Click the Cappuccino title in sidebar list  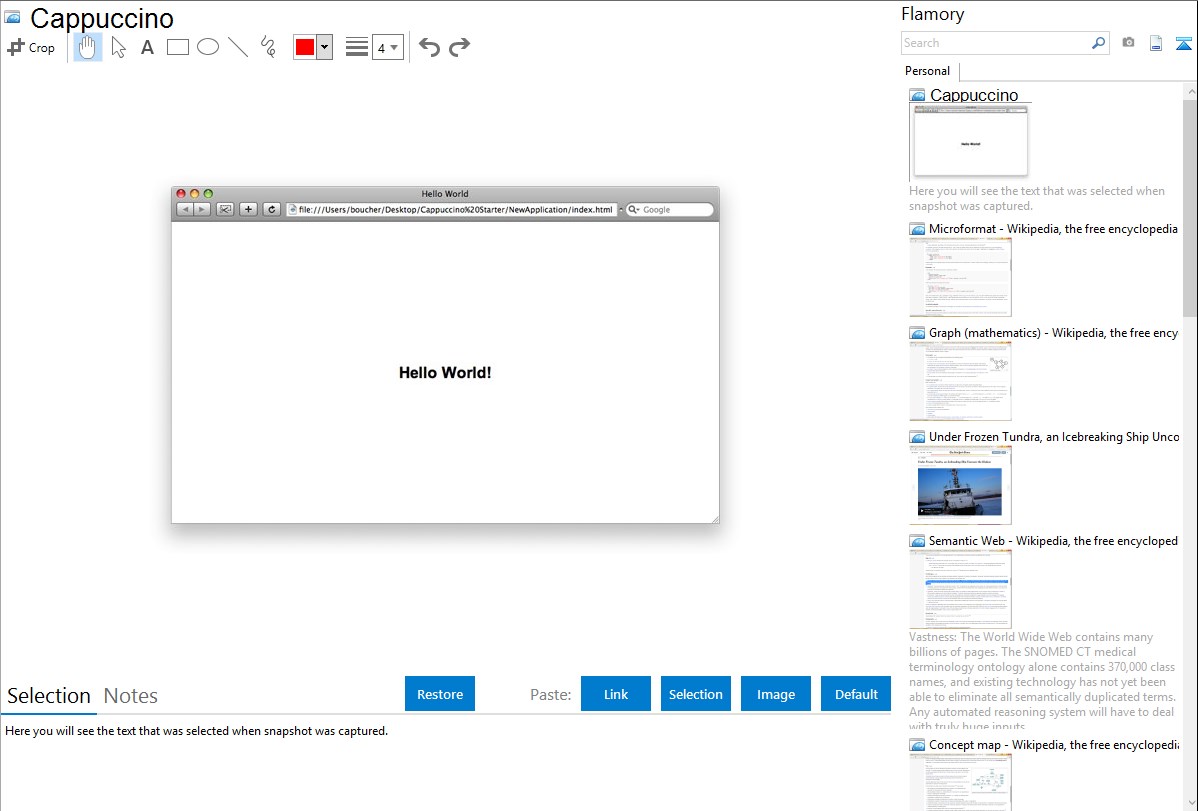tap(974, 95)
